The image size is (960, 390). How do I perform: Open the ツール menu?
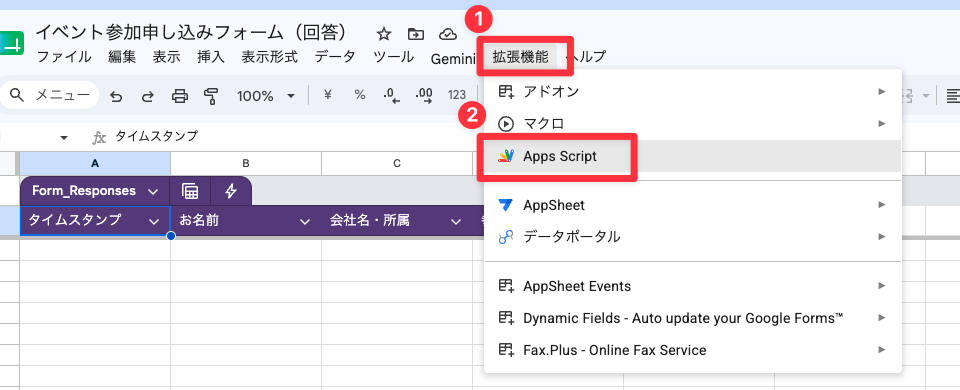[x=394, y=58]
